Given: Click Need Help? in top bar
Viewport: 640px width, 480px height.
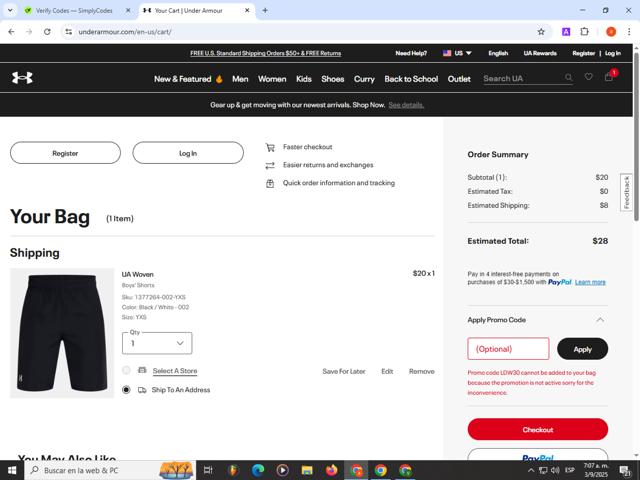Looking at the screenshot, I should tap(411, 53).
